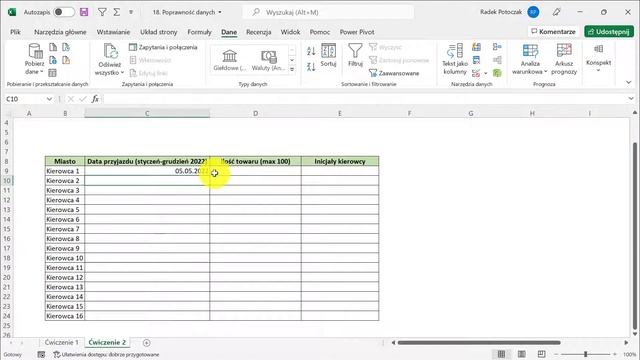The image size is (640, 360).
Task: Adjust the zoom slider handle
Action: coord(585,354)
